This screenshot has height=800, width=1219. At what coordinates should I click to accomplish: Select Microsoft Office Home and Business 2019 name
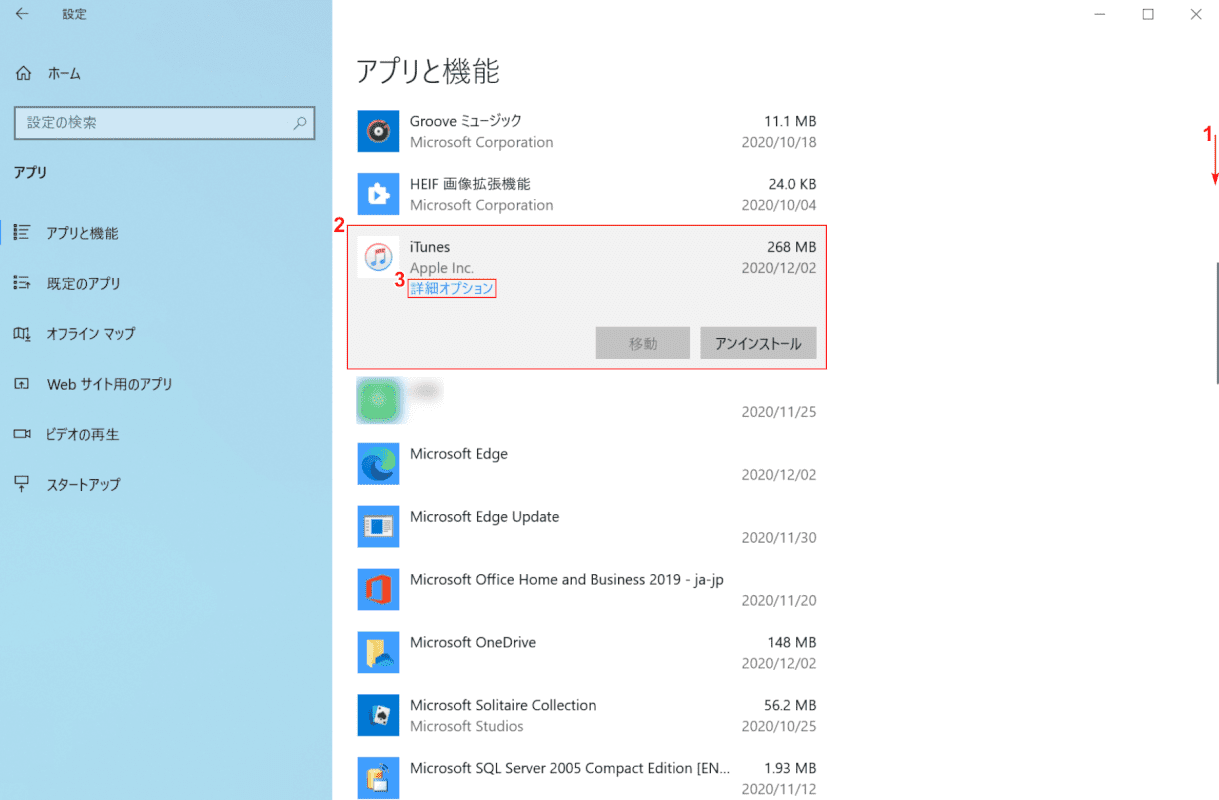[x=567, y=580]
